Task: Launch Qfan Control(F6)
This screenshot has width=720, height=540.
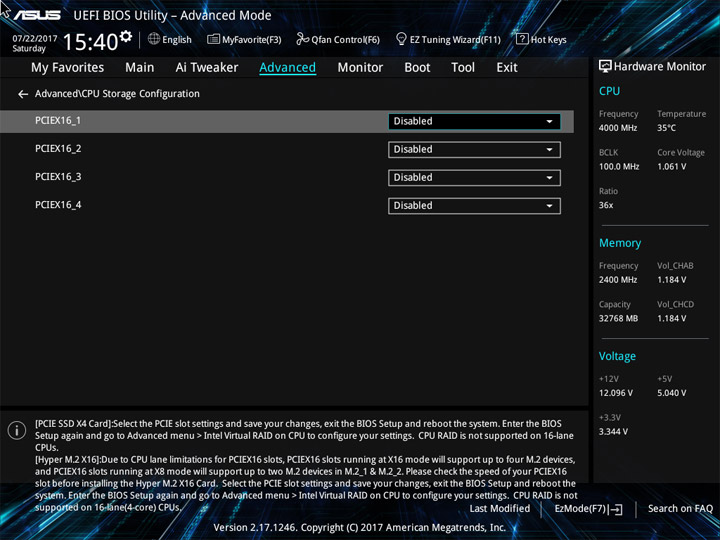Action: point(345,39)
